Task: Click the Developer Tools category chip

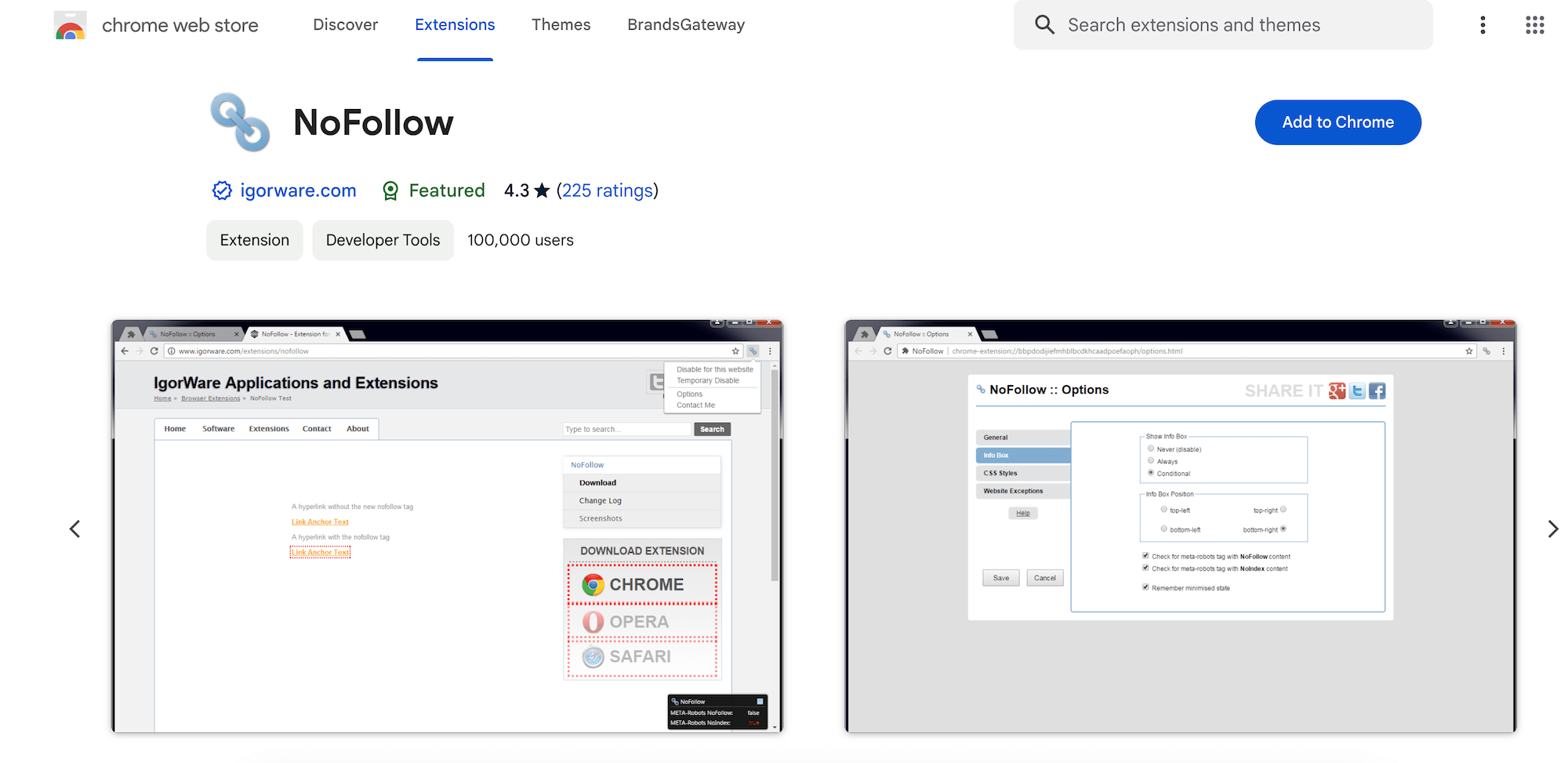Action: click(383, 240)
